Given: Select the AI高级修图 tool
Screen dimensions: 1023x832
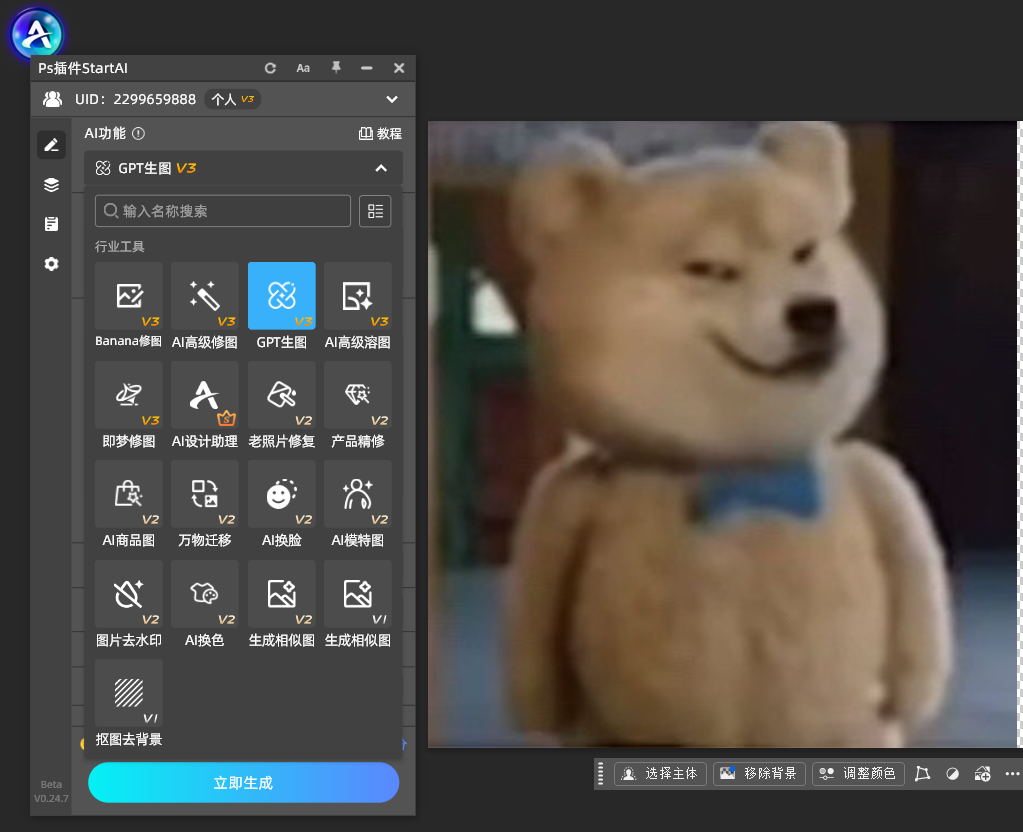Looking at the screenshot, I should coord(205,305).
